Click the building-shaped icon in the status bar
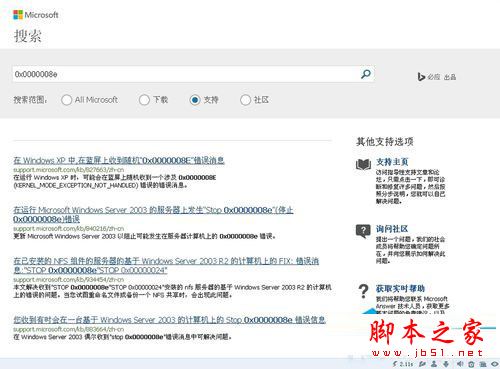This screenshot has height=369, width=500. (483, 364)
